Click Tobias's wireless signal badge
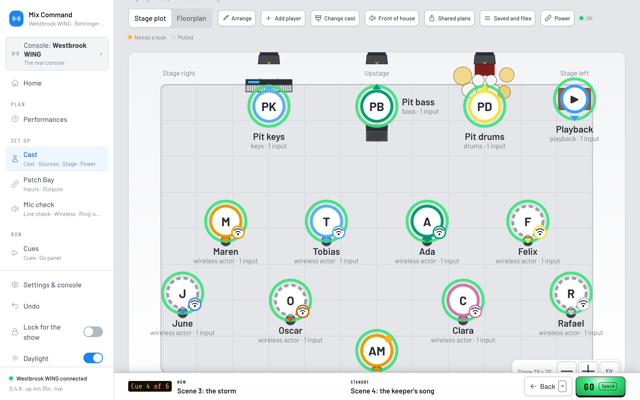This screenshot has height=400, width=640. point(338,232)
